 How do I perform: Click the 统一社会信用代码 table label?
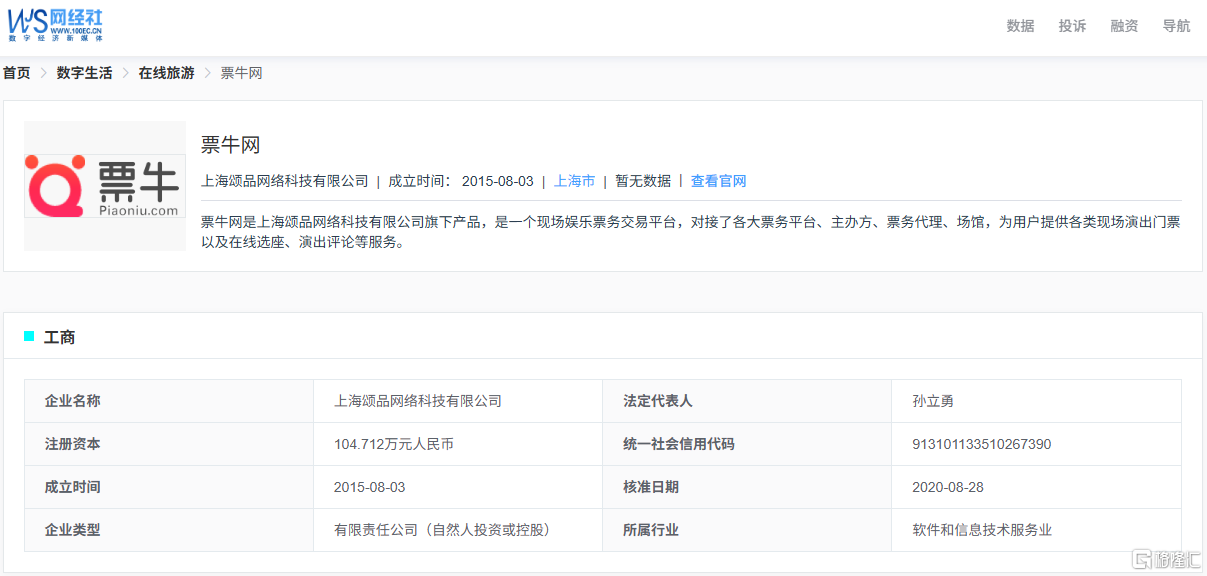point(679,444)
